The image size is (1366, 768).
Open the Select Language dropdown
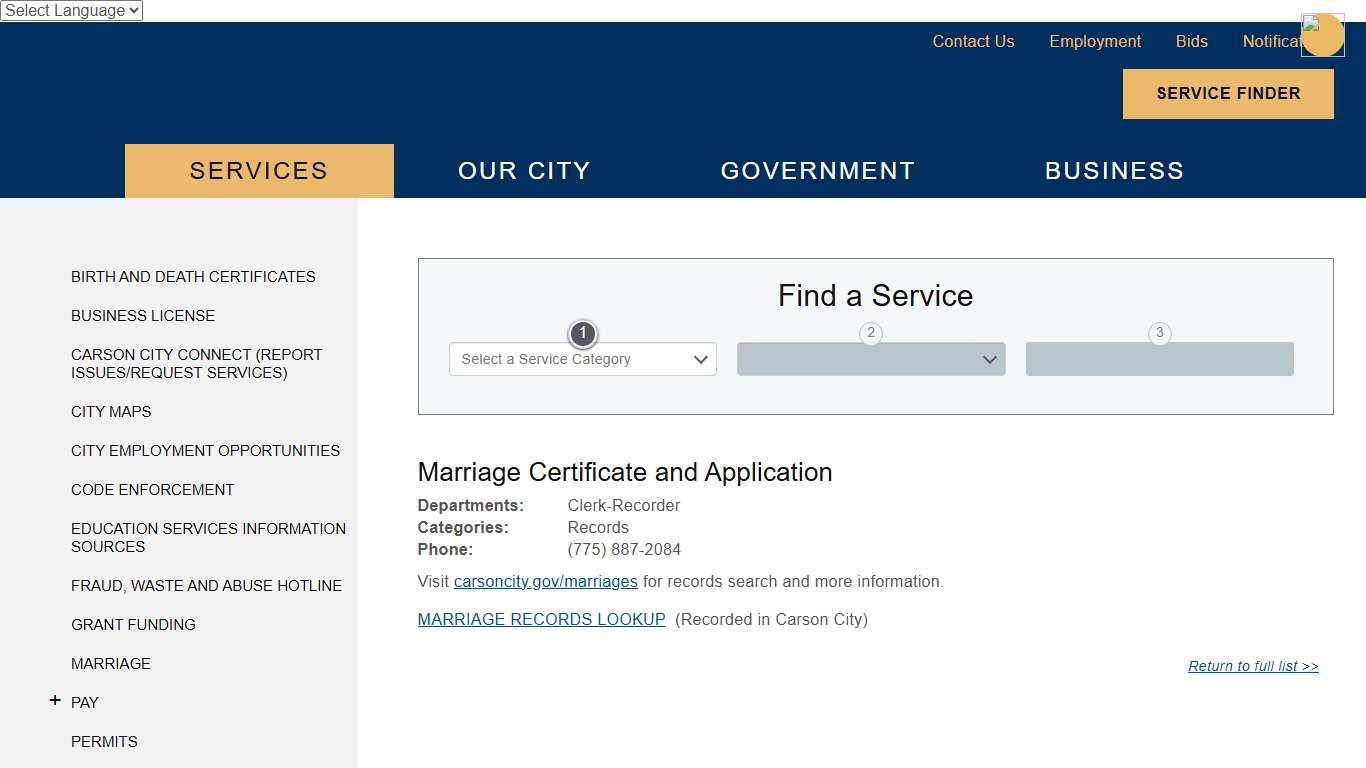(71, 10)
